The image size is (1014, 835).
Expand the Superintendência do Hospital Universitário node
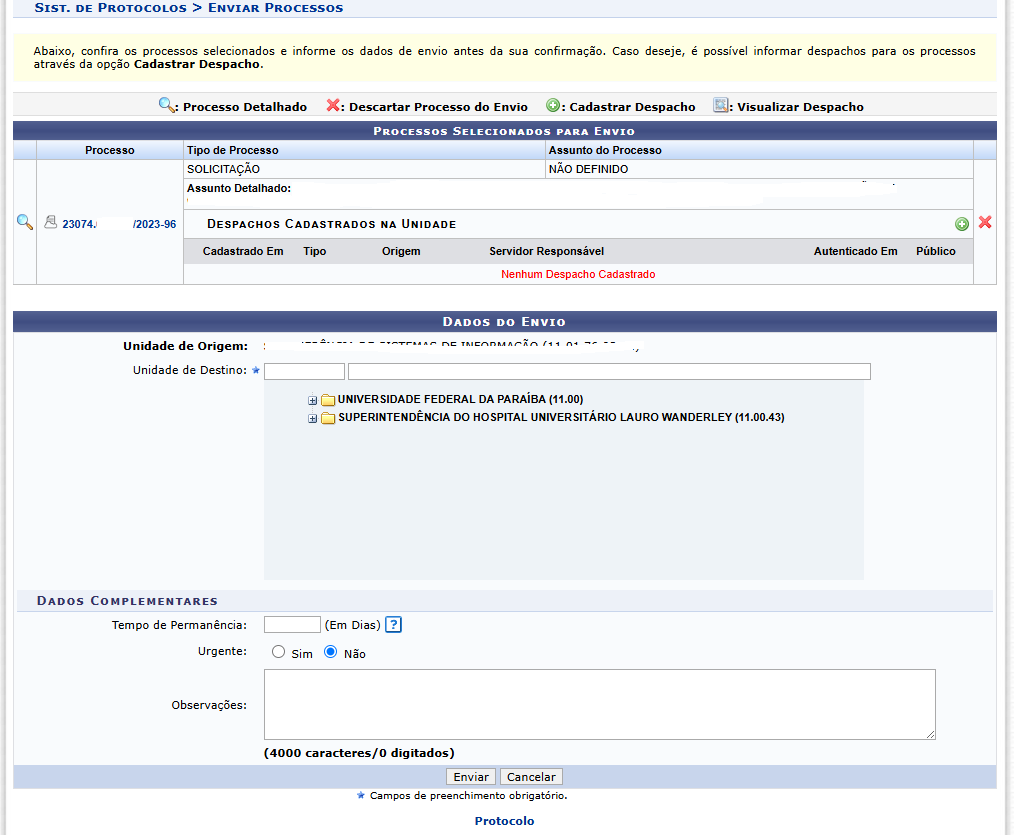pos(313,418)
